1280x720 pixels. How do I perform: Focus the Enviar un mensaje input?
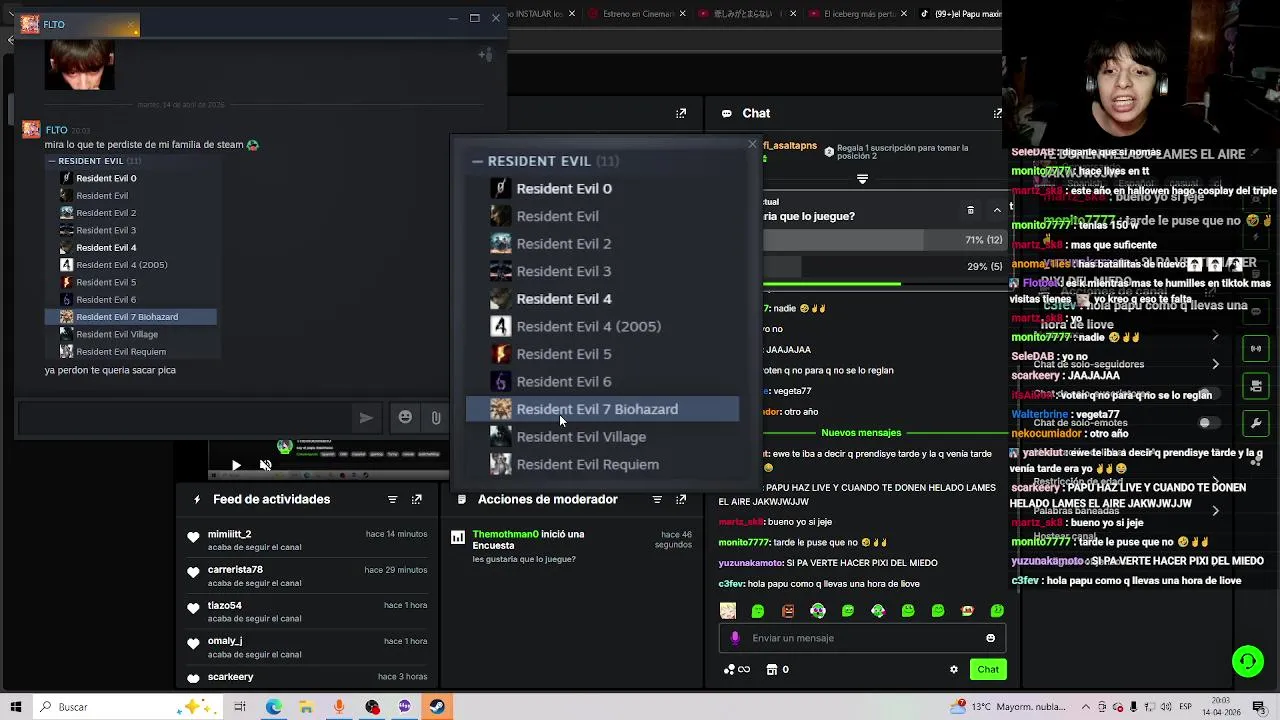860,638
